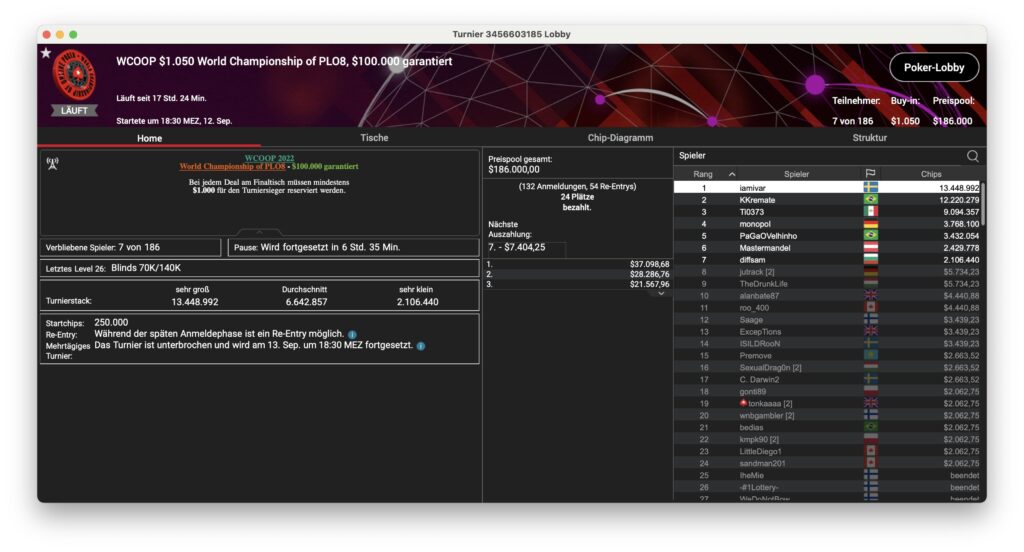Toggle the favorite star for this tournament
1024x552 pixels.
[46, 53]
